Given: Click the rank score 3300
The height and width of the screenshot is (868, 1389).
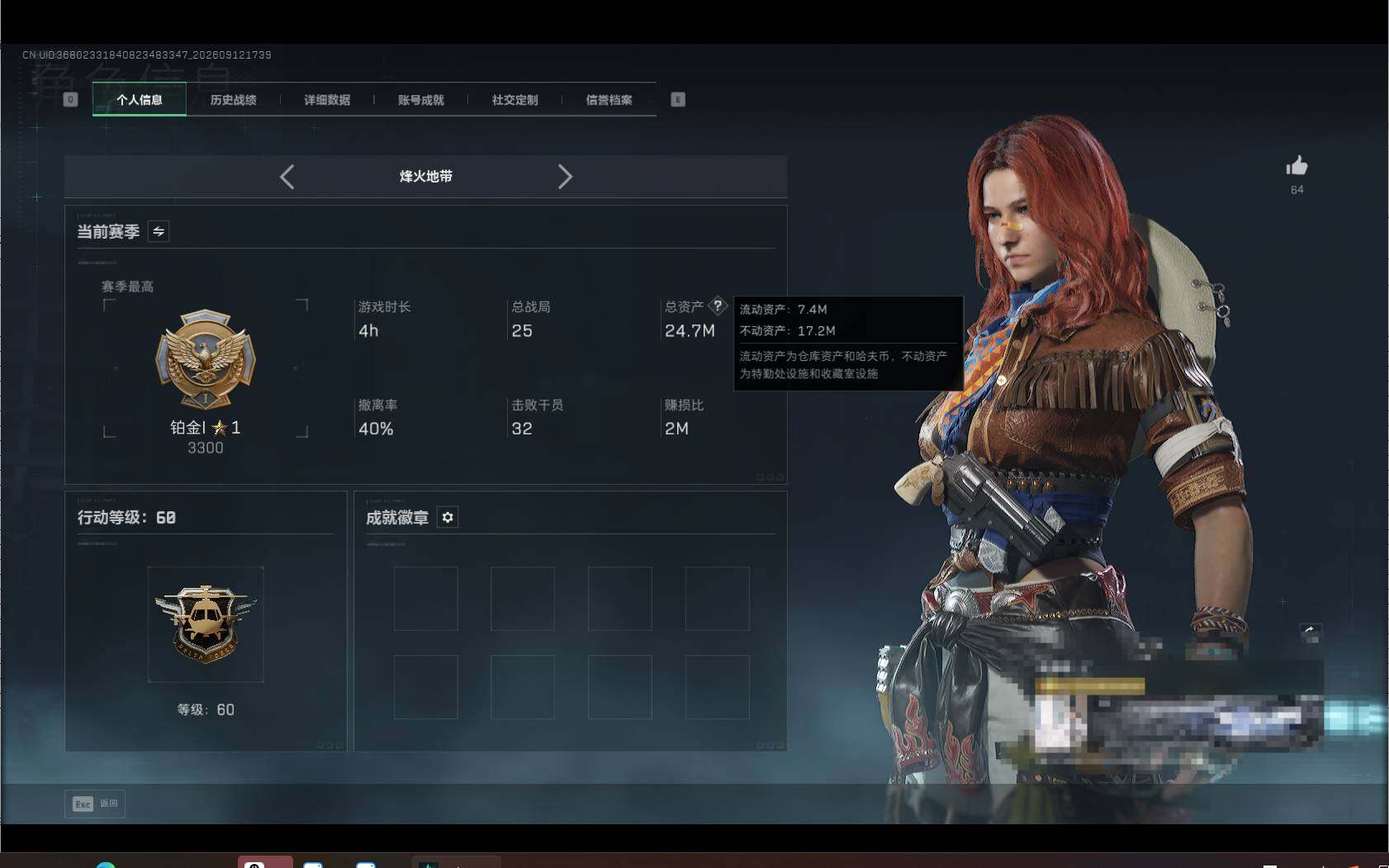Looking at the screenshot, I should point(206,448).
